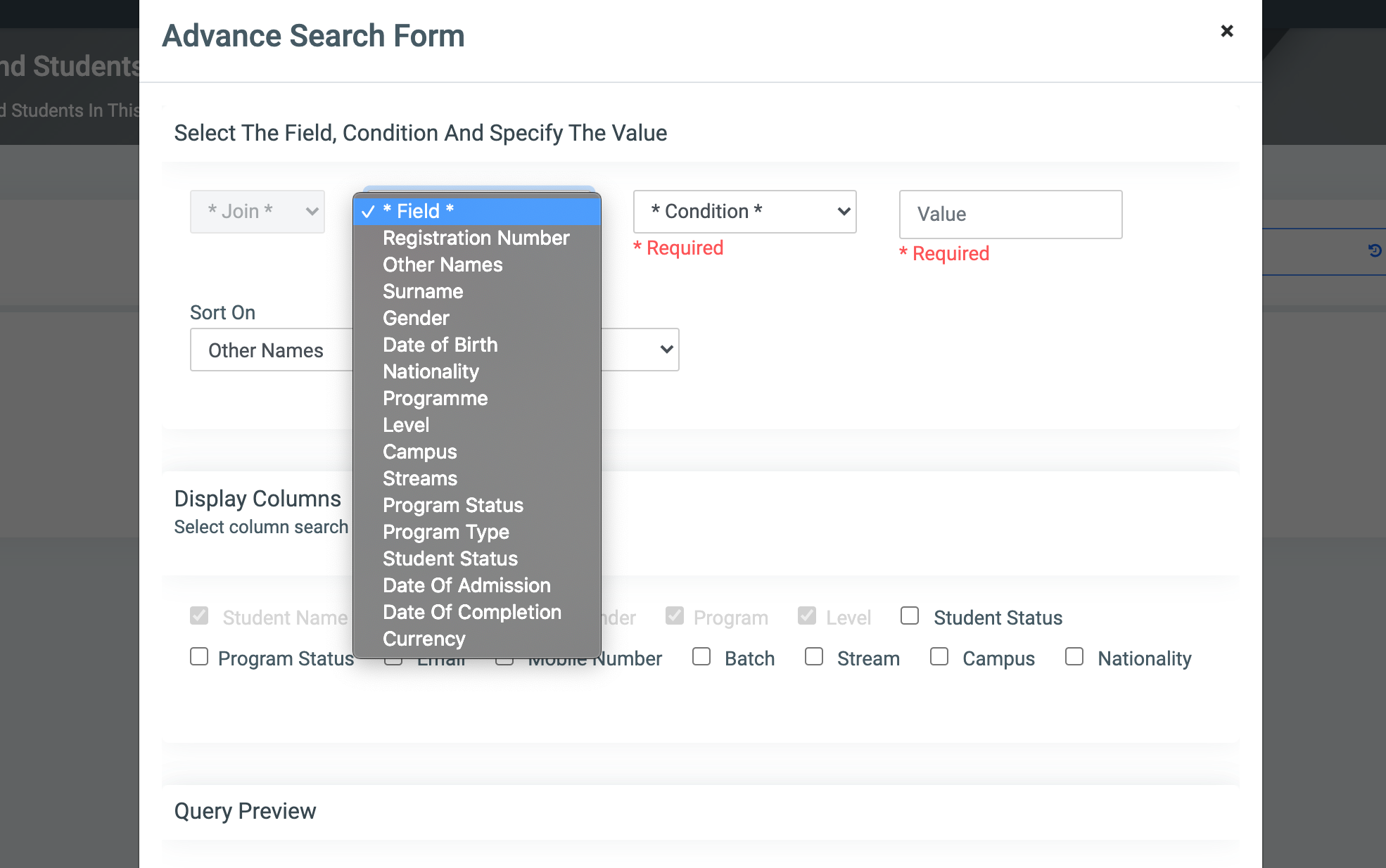Click the Value input field
Screen dimensions: 1386x868
tap(1011, 213)
